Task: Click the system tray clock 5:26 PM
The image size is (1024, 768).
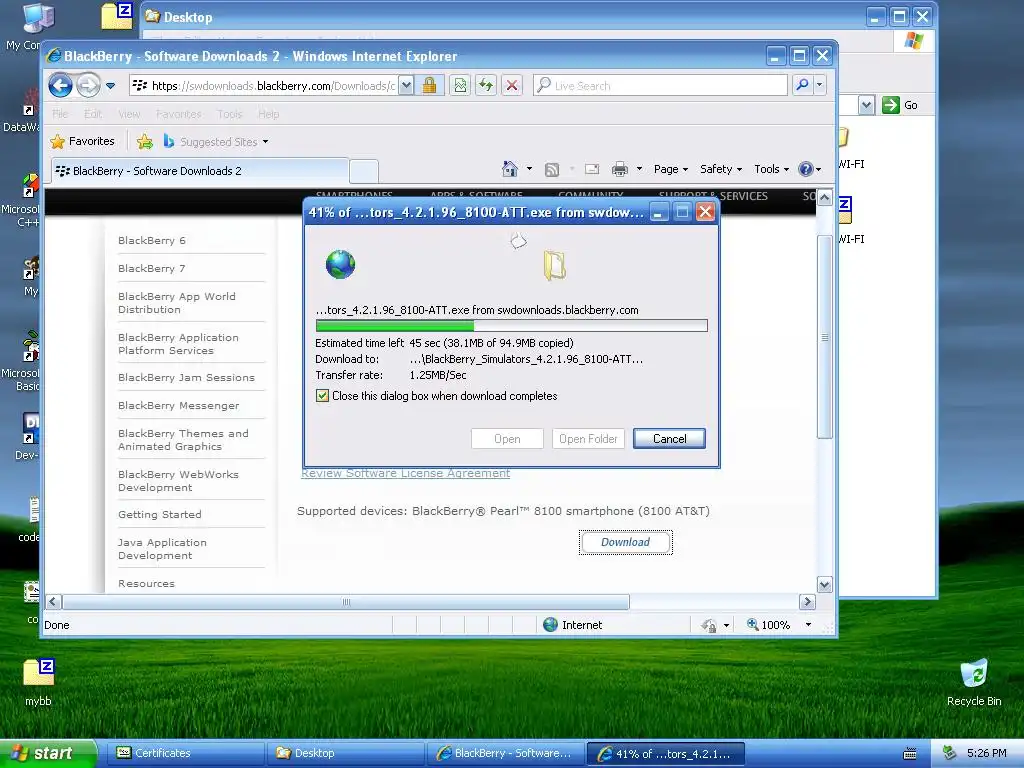Action: 986,754
